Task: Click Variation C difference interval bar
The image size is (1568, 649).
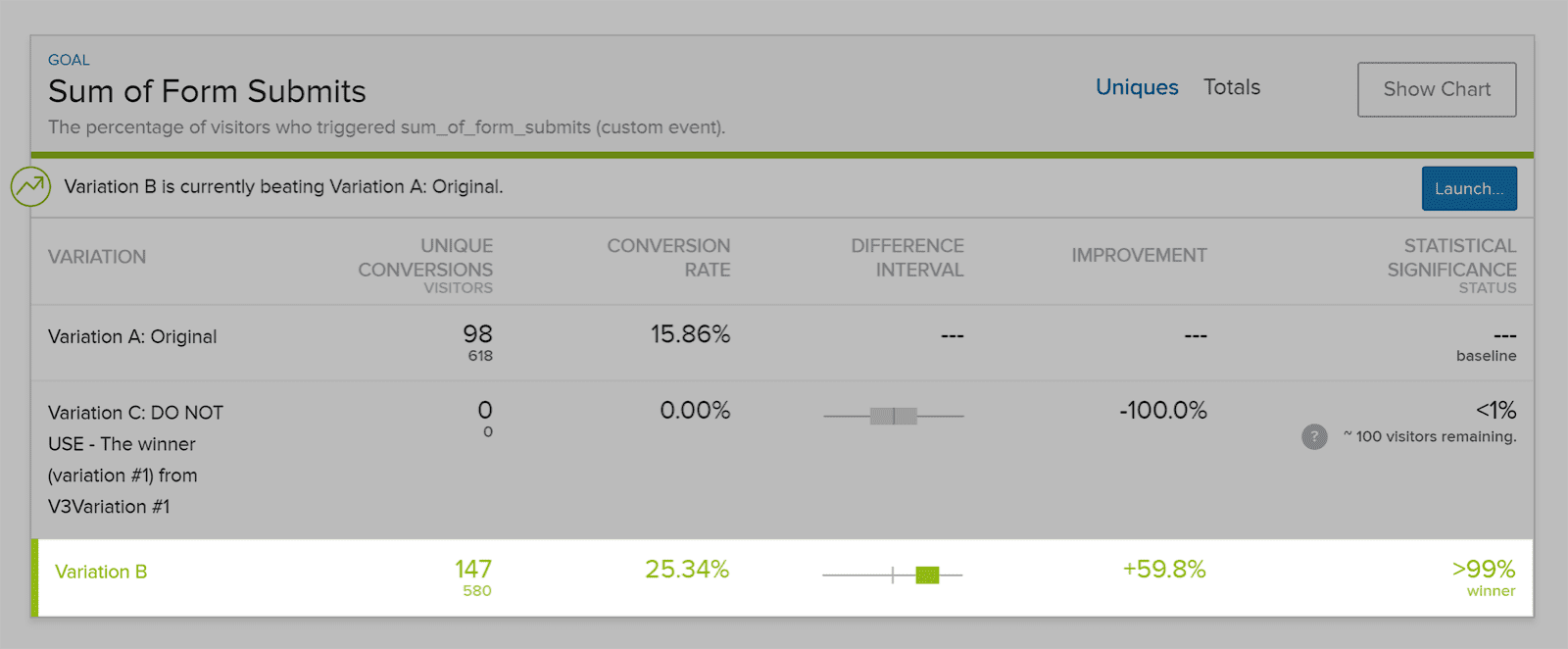Action: pyautogui.click(x=893, y=416)
